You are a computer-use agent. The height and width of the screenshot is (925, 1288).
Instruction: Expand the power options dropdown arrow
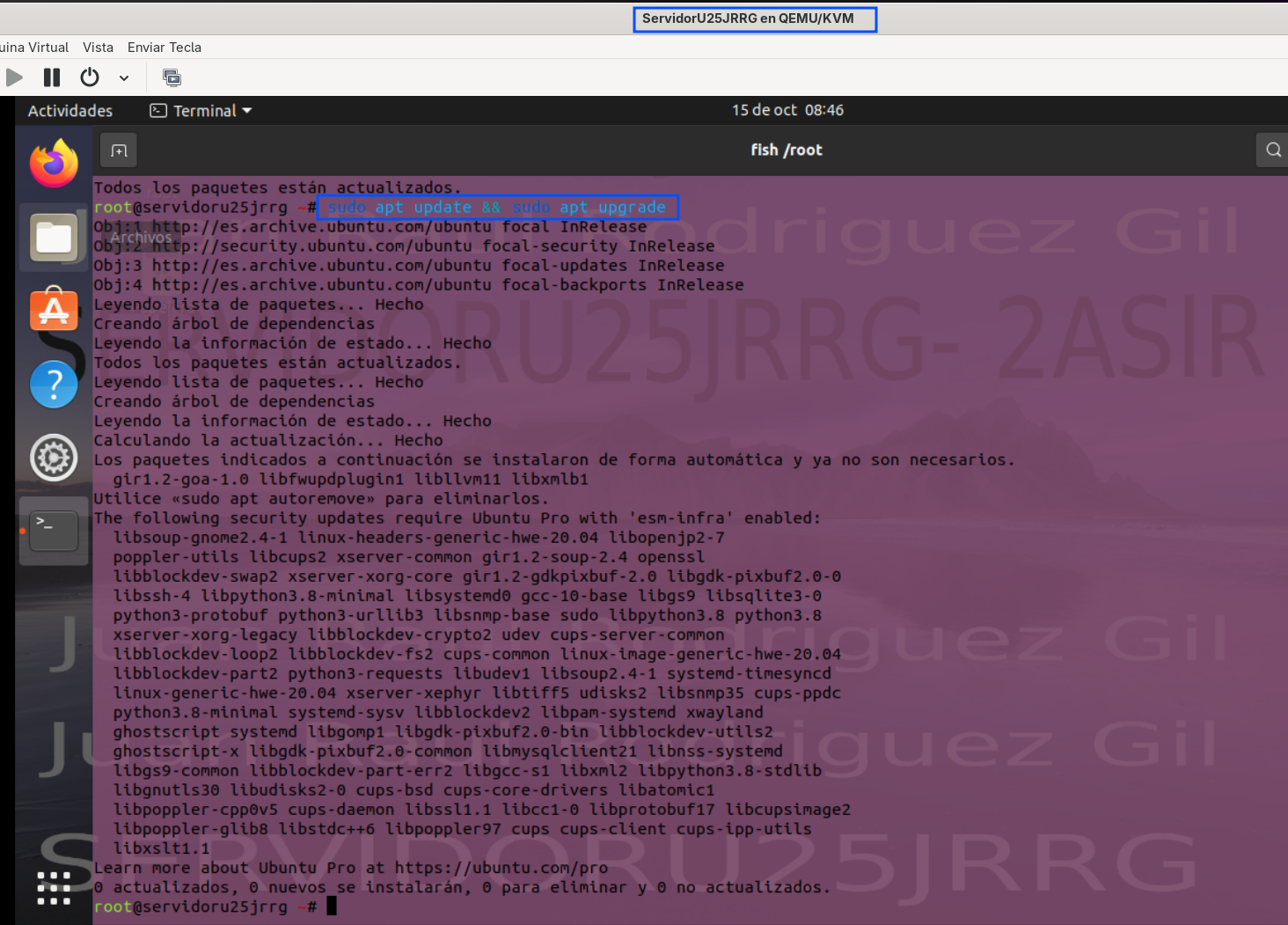tap(124, 78)
